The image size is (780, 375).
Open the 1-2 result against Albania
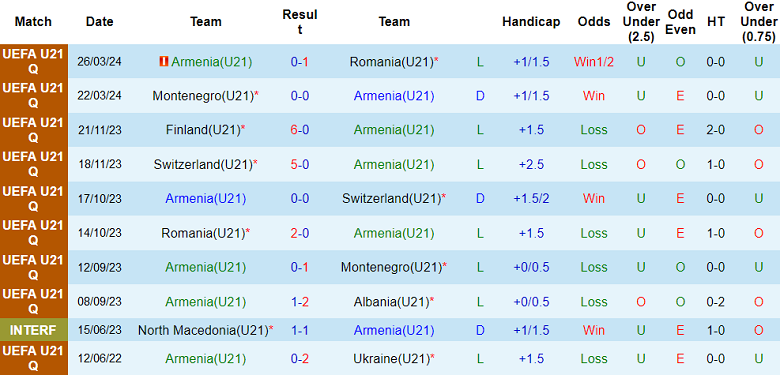click(x=299, y=302)
